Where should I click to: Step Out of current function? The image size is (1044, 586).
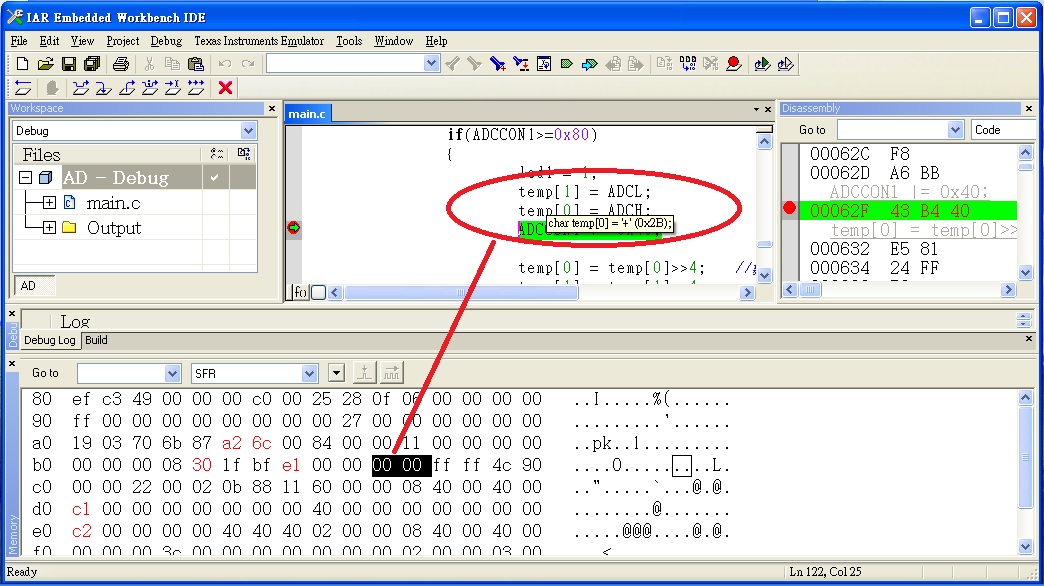[x=127, y=87]
